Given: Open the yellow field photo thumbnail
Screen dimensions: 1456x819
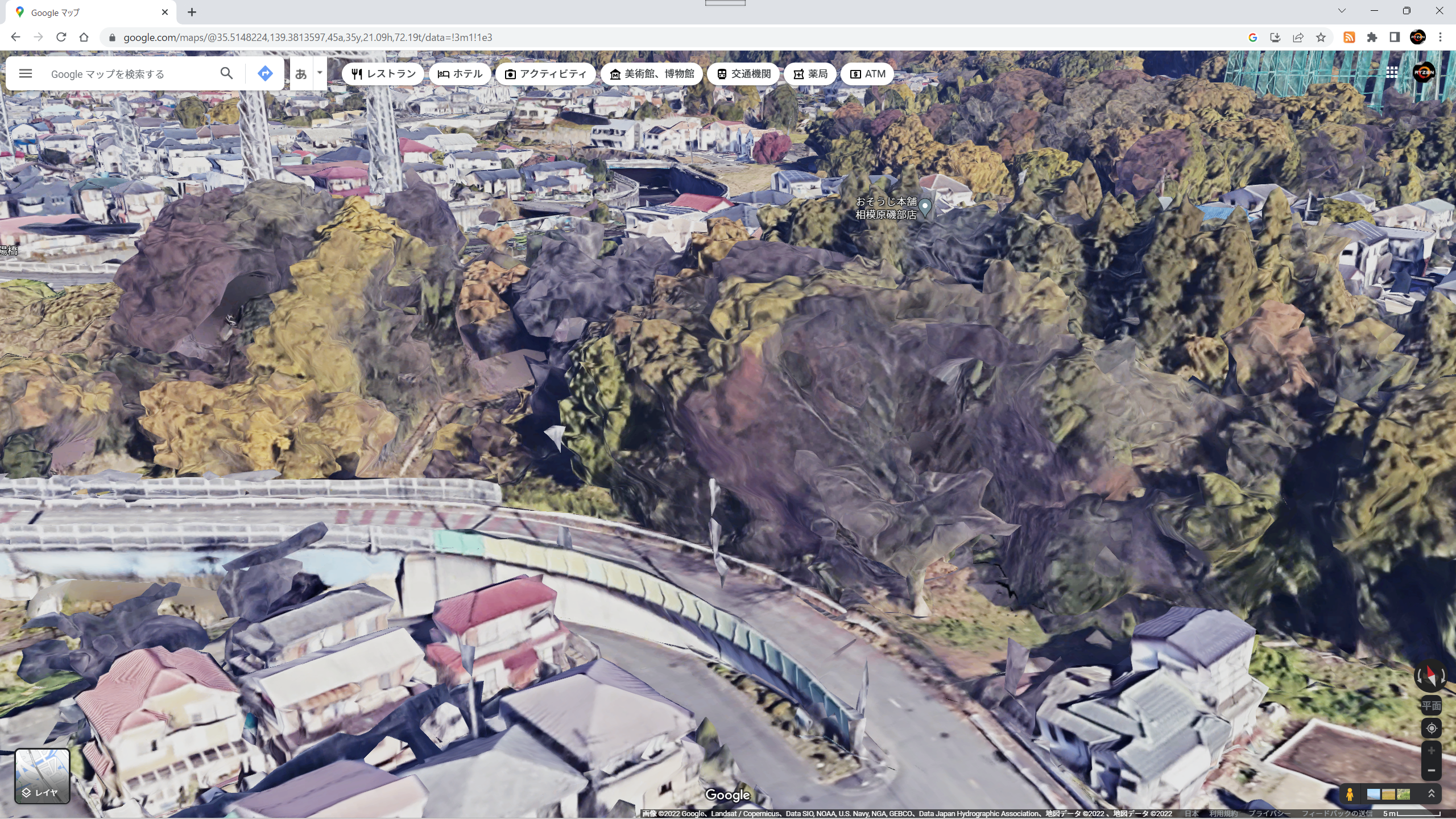Looking at the screenshot, I should click(1388, 794).
